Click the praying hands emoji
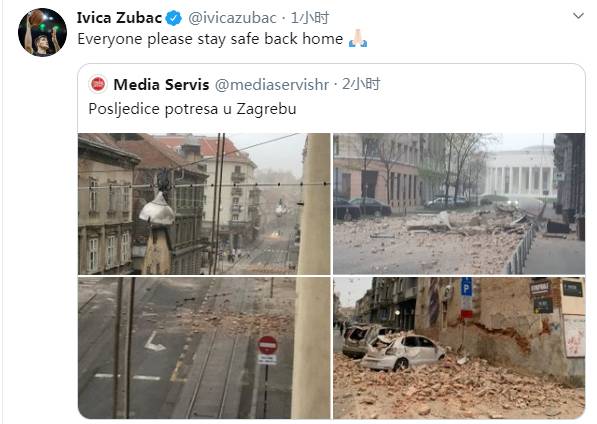The height and width of the screenshot is (424, 597). point(358,38)
